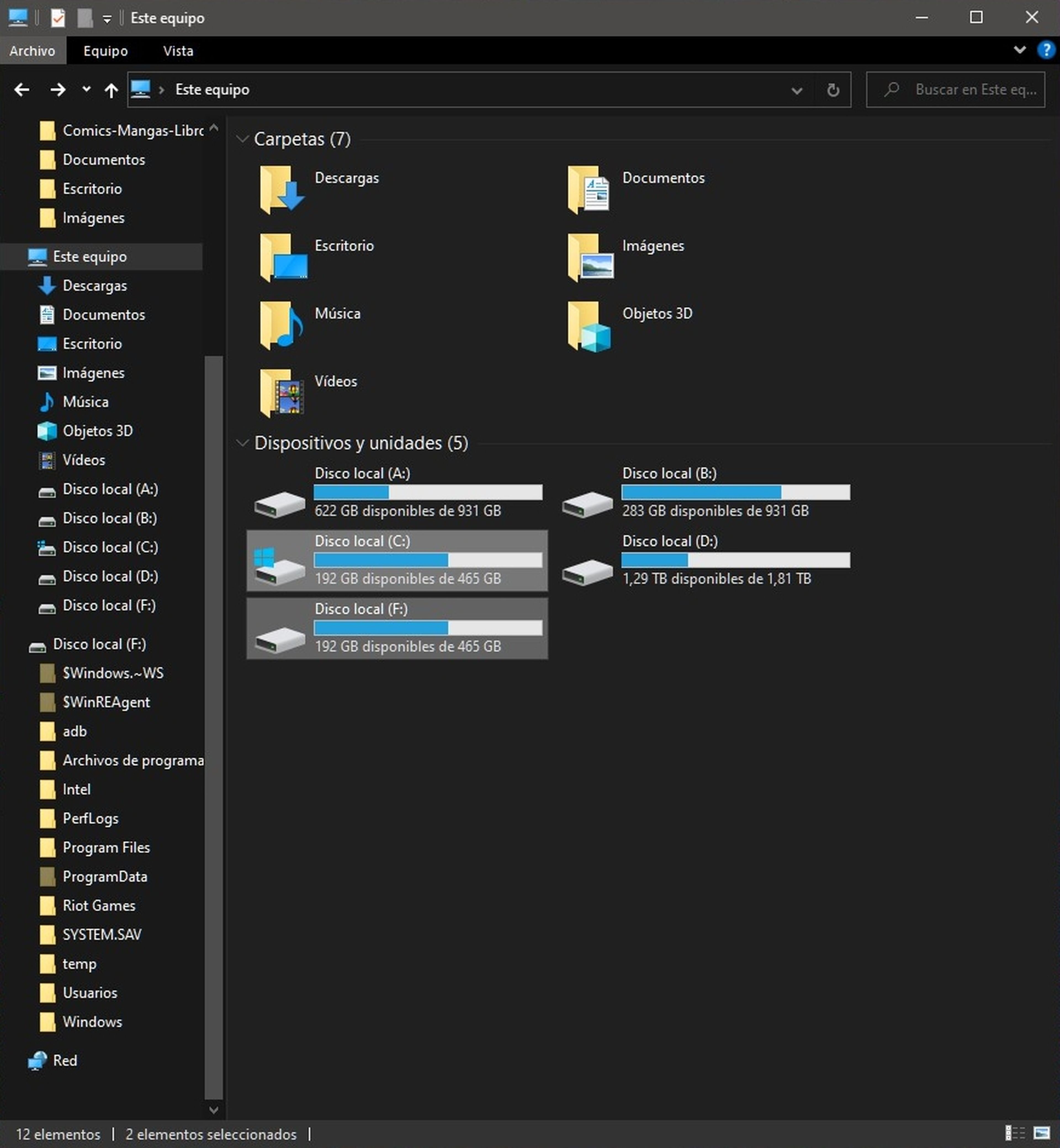Click the Refresh button in address bar
This screenshot has width=1060, height=1148.
point(833,89)
